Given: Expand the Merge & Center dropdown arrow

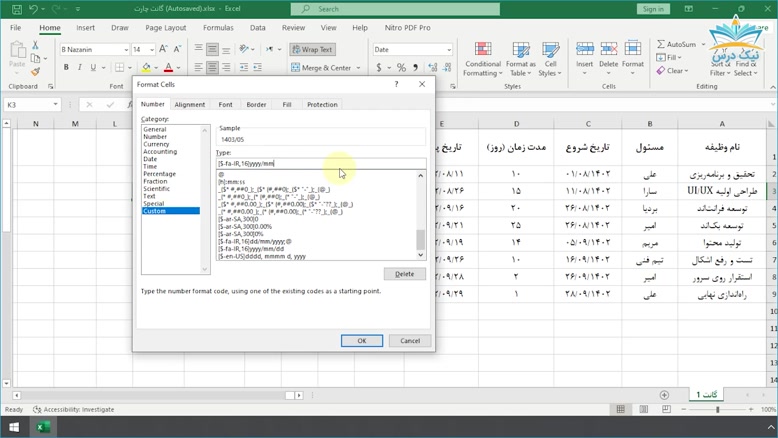Looking at the screenshot, I should coord(358,68).
